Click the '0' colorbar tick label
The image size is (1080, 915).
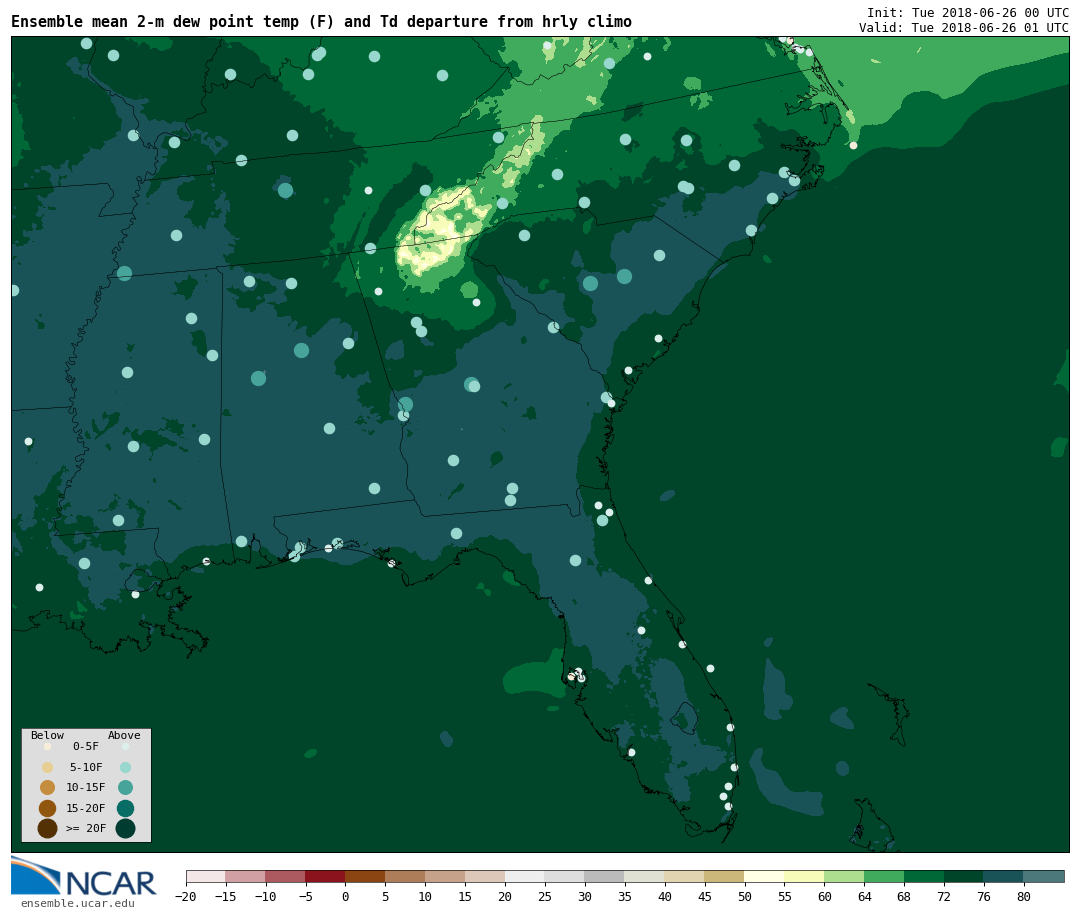345,896
